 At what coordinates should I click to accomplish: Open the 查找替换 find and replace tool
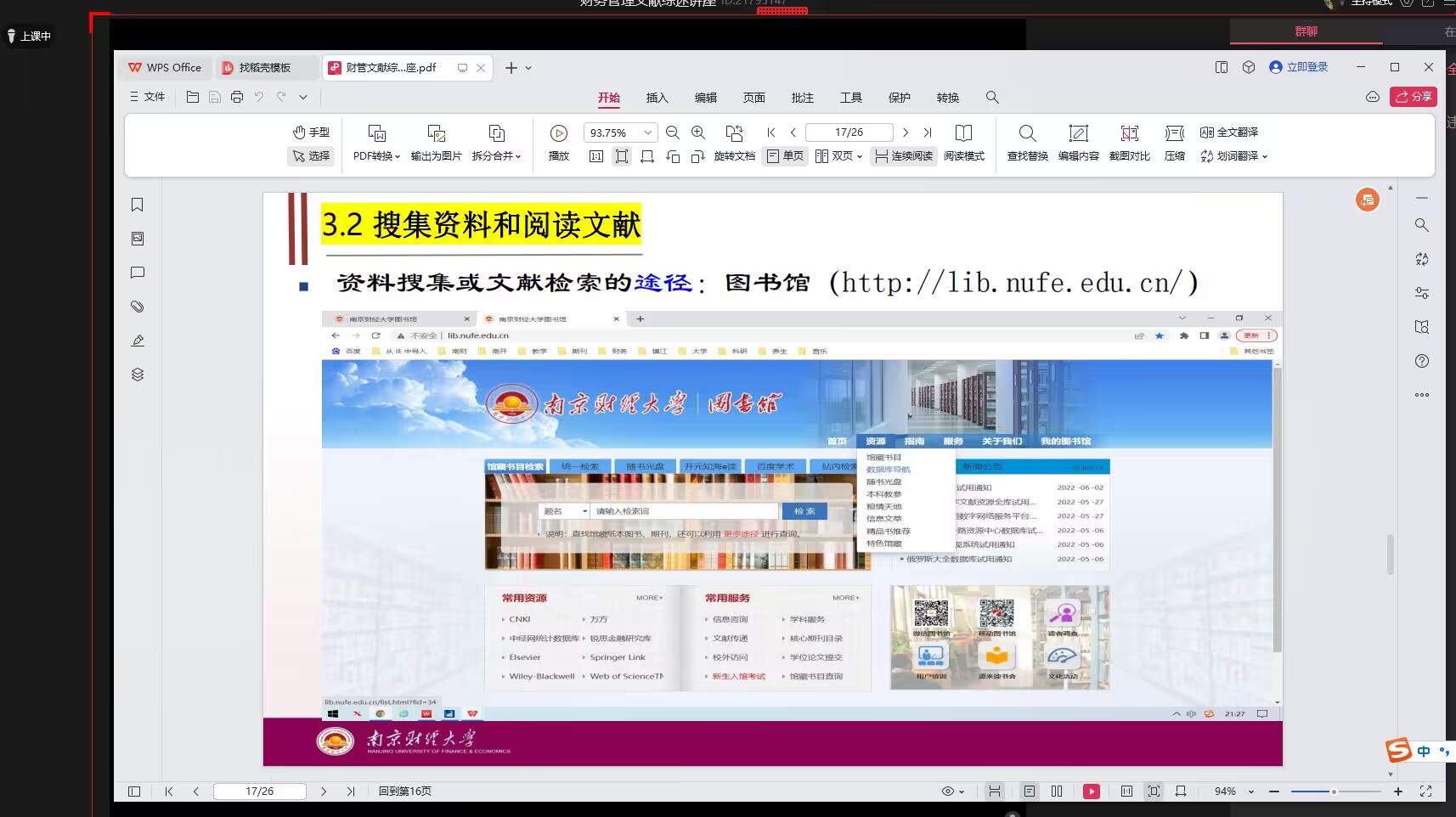click(1027, 142)
